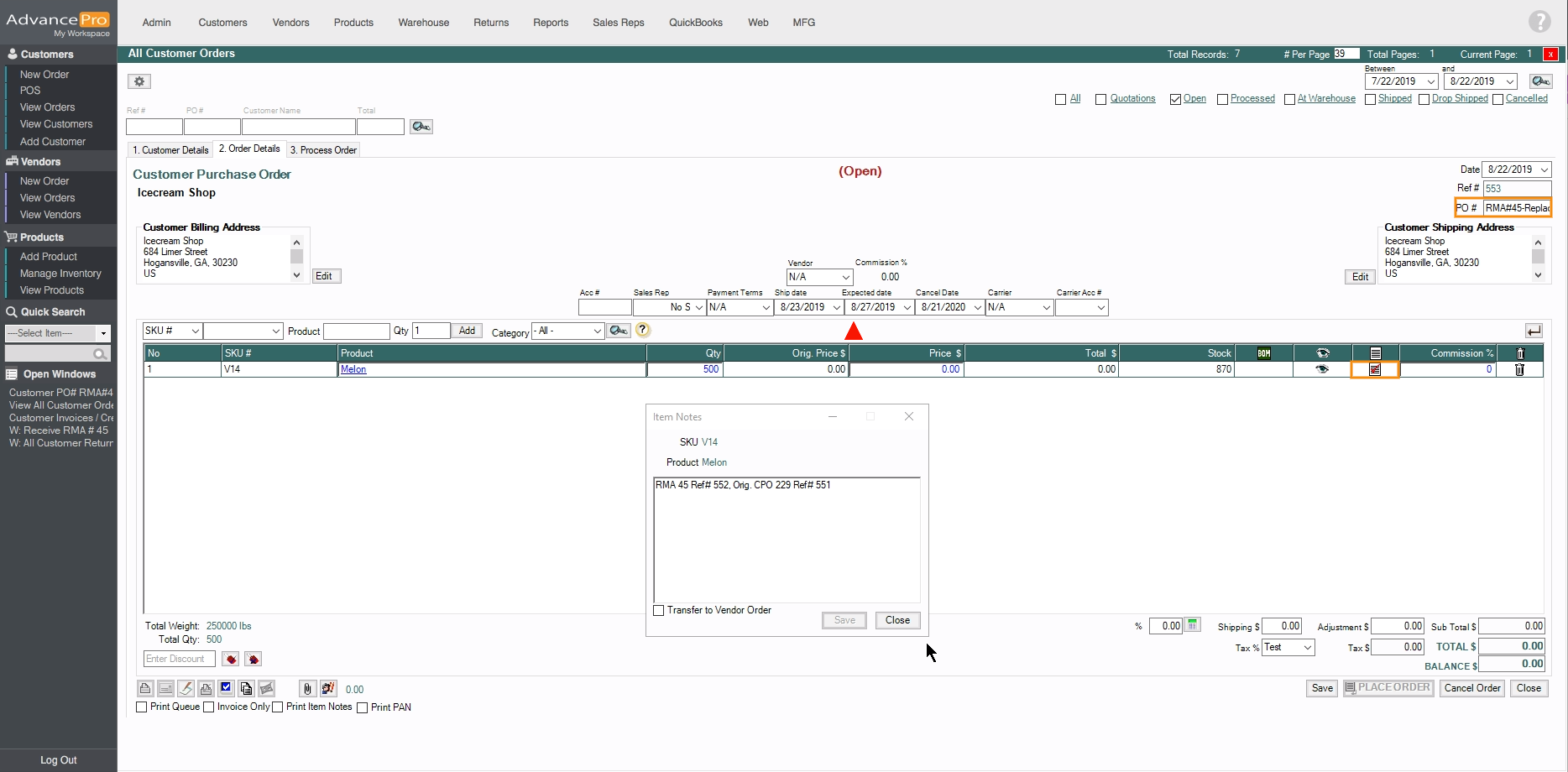Enable Transfer to Vendor Order checkbox
Screen dimensions: 1568x772
(x=659, y=610)
